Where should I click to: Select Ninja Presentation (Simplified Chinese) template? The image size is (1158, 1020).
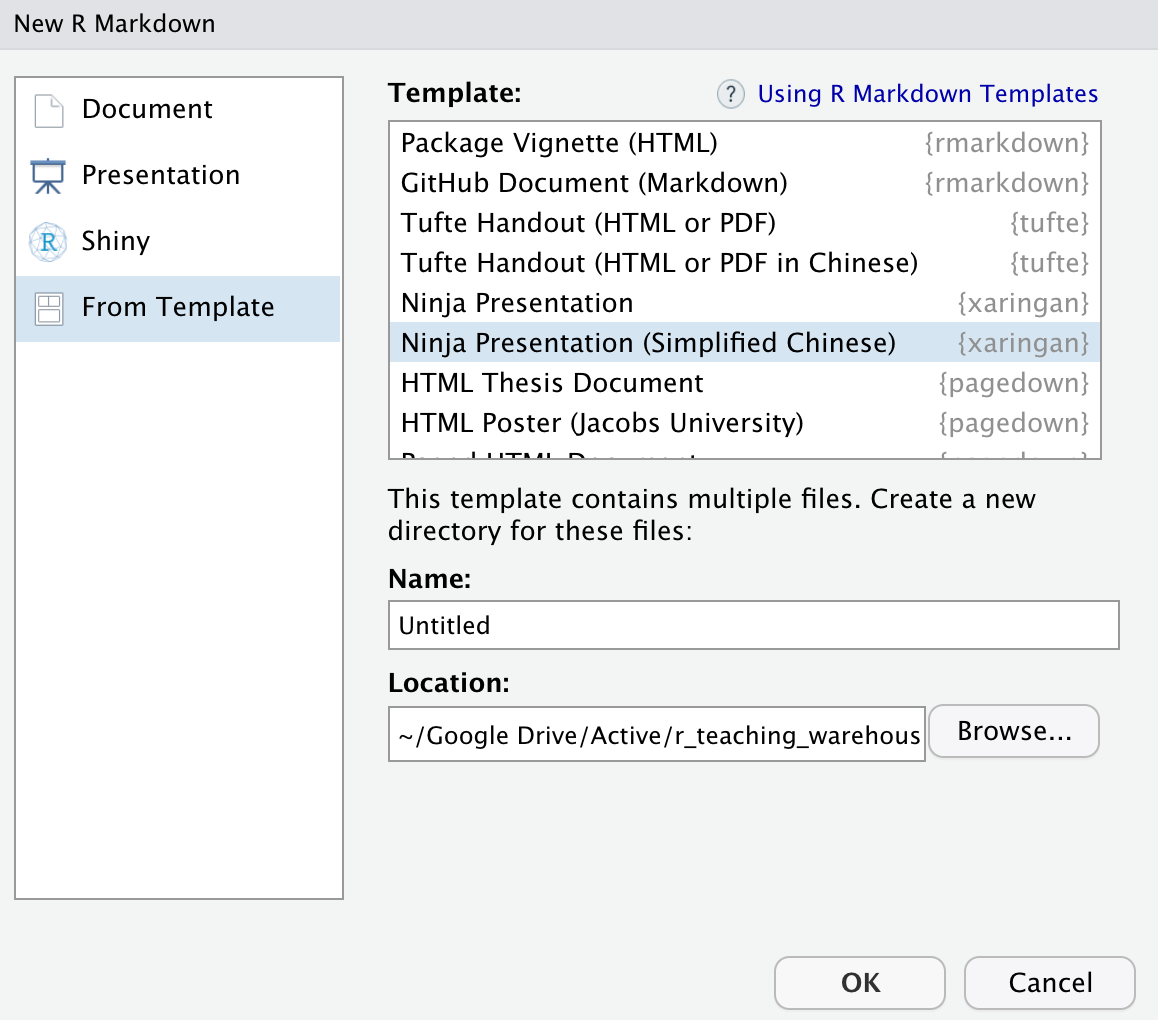point(744,343)
